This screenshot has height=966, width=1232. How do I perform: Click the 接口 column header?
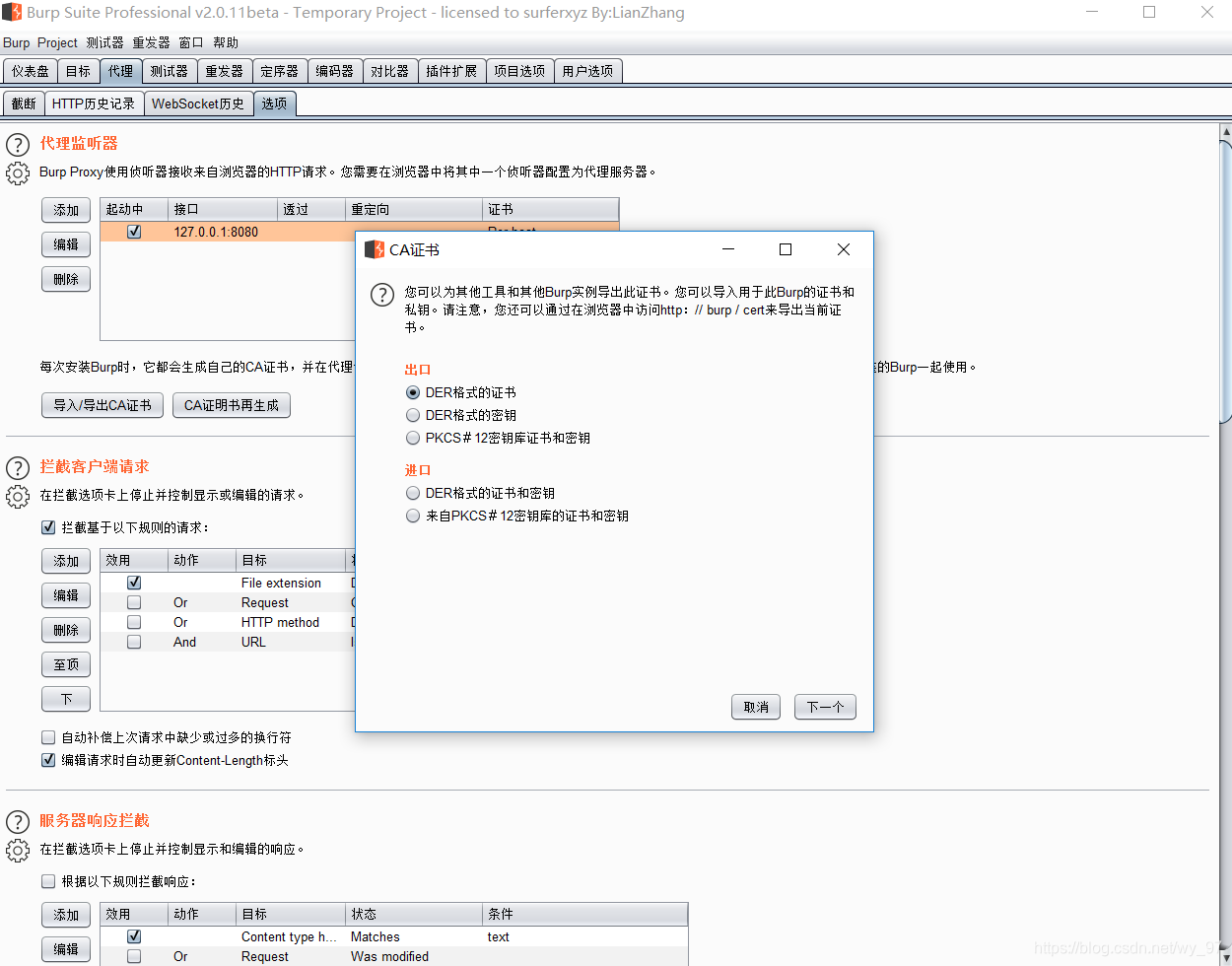click(x=223, y=209)
